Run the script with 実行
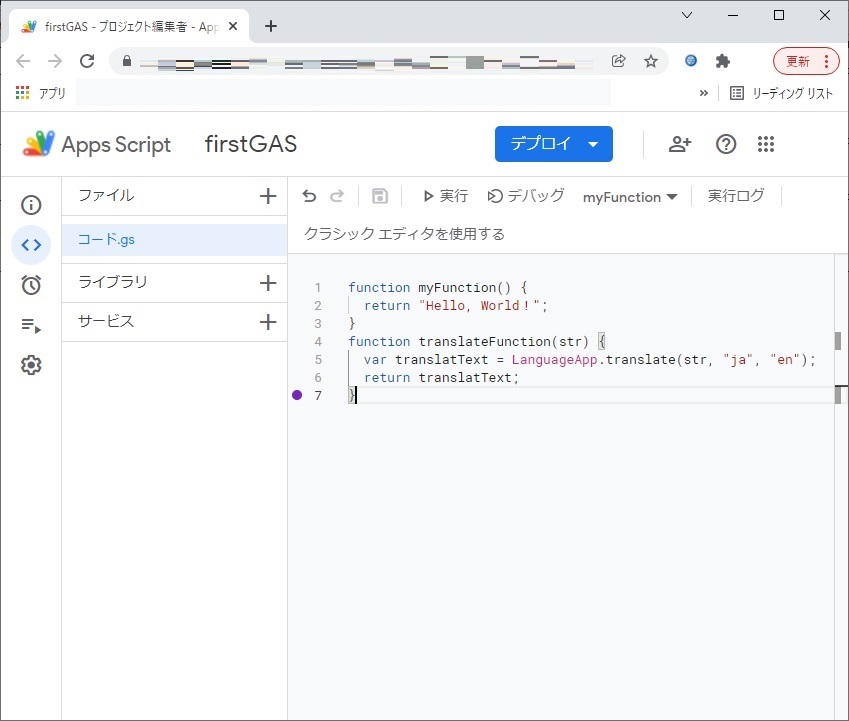 pos(444,196)
